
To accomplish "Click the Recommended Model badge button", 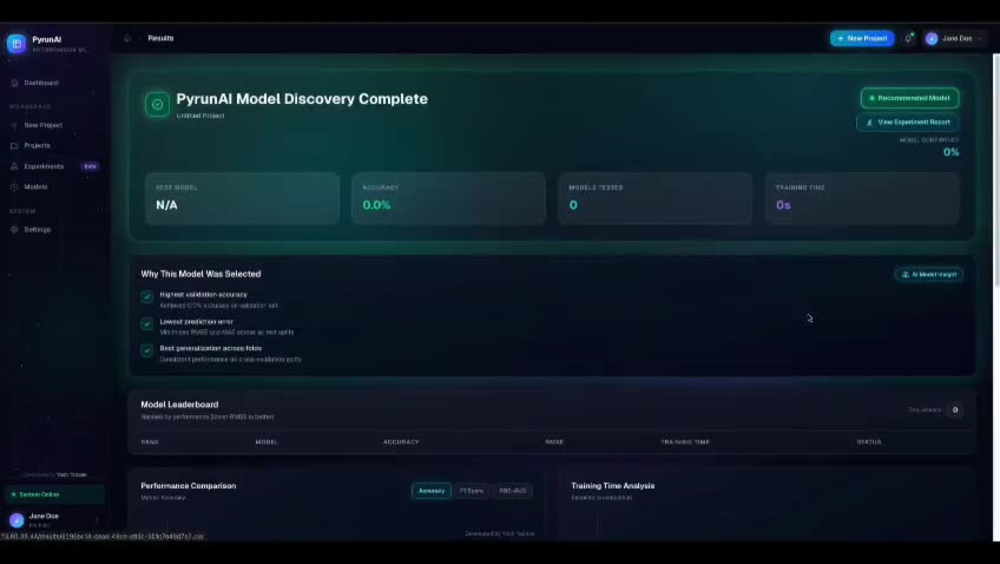I will (x=910, y=98).
